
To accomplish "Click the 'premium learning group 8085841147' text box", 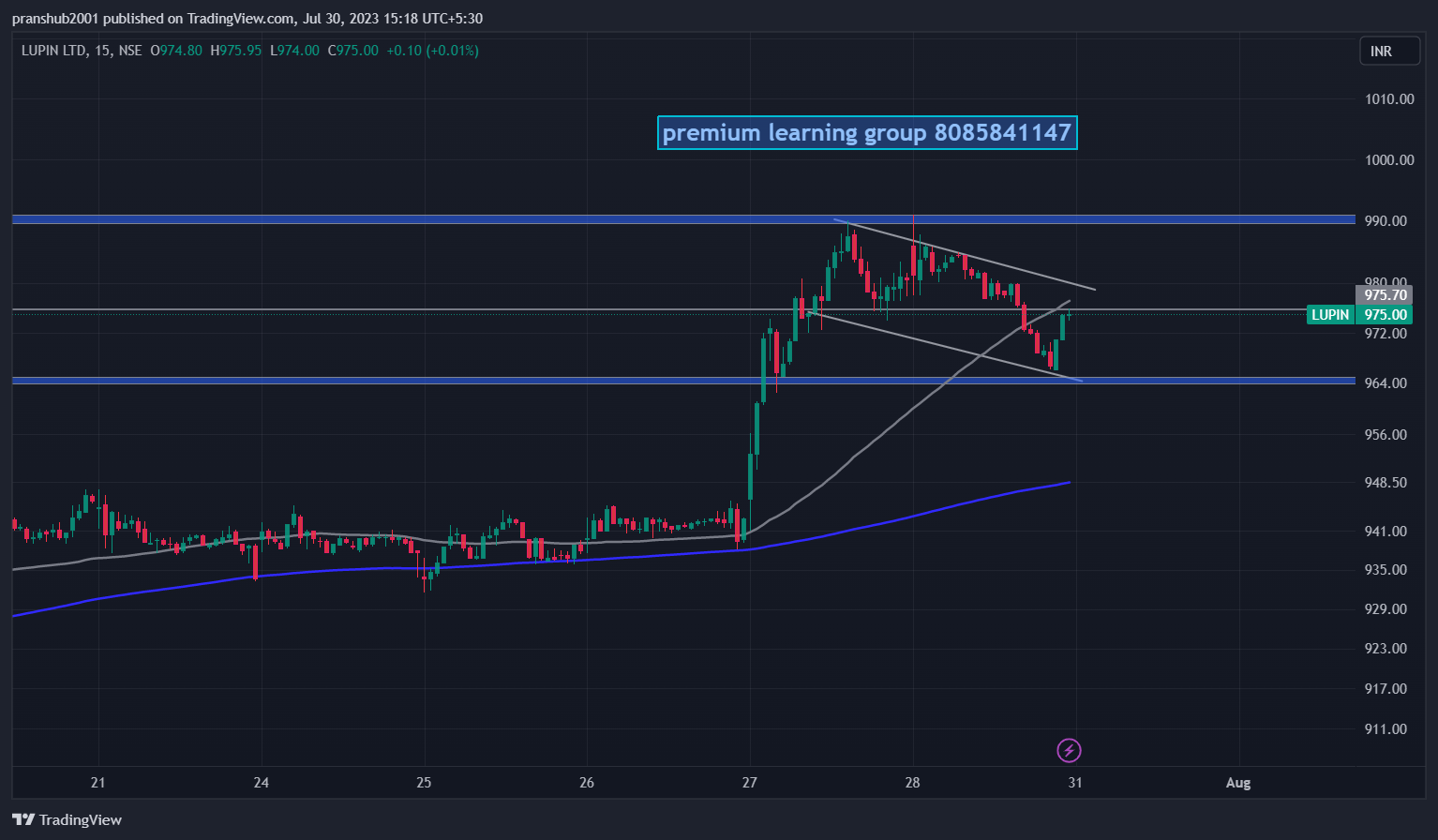I will (x=867, y=132).
